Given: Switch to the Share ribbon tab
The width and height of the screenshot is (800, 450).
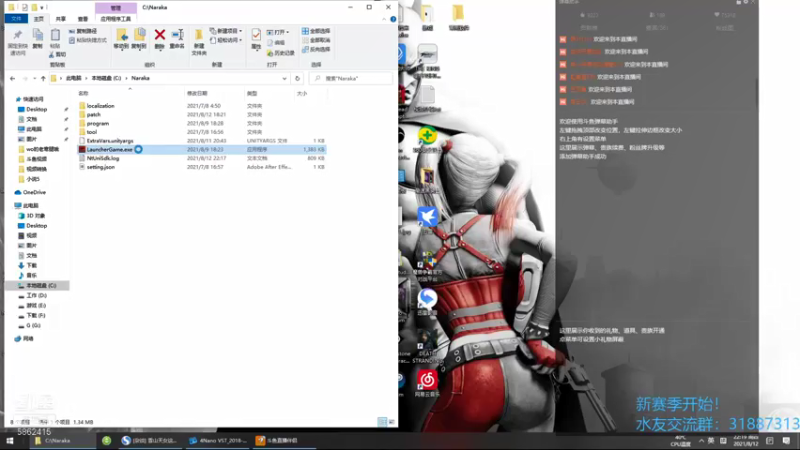Looking at the screenshot, I should point(61,19).
